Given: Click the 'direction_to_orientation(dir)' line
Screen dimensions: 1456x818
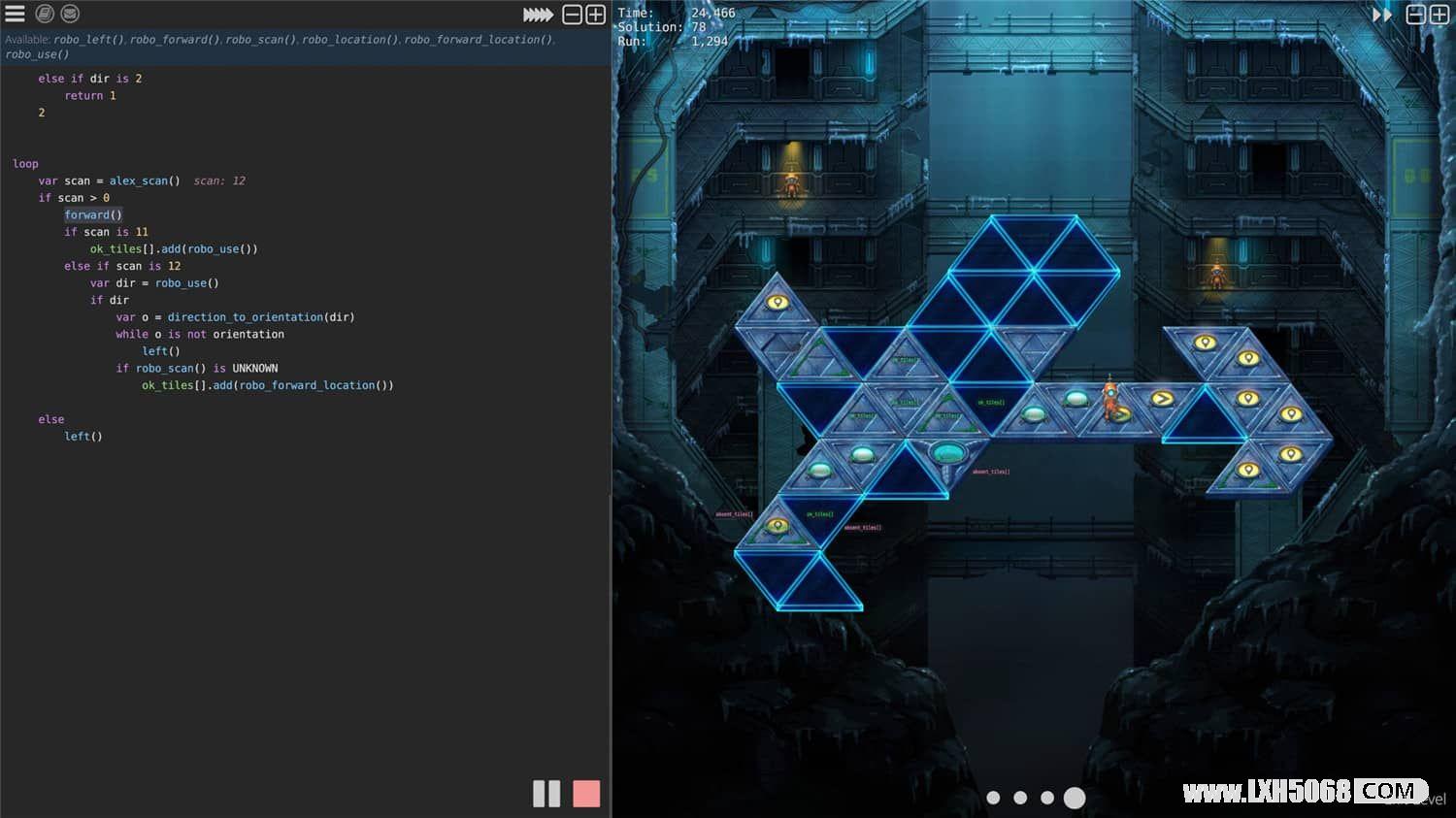Looking at the screenshot, I should pyautogui.click(x=235, y=317).
